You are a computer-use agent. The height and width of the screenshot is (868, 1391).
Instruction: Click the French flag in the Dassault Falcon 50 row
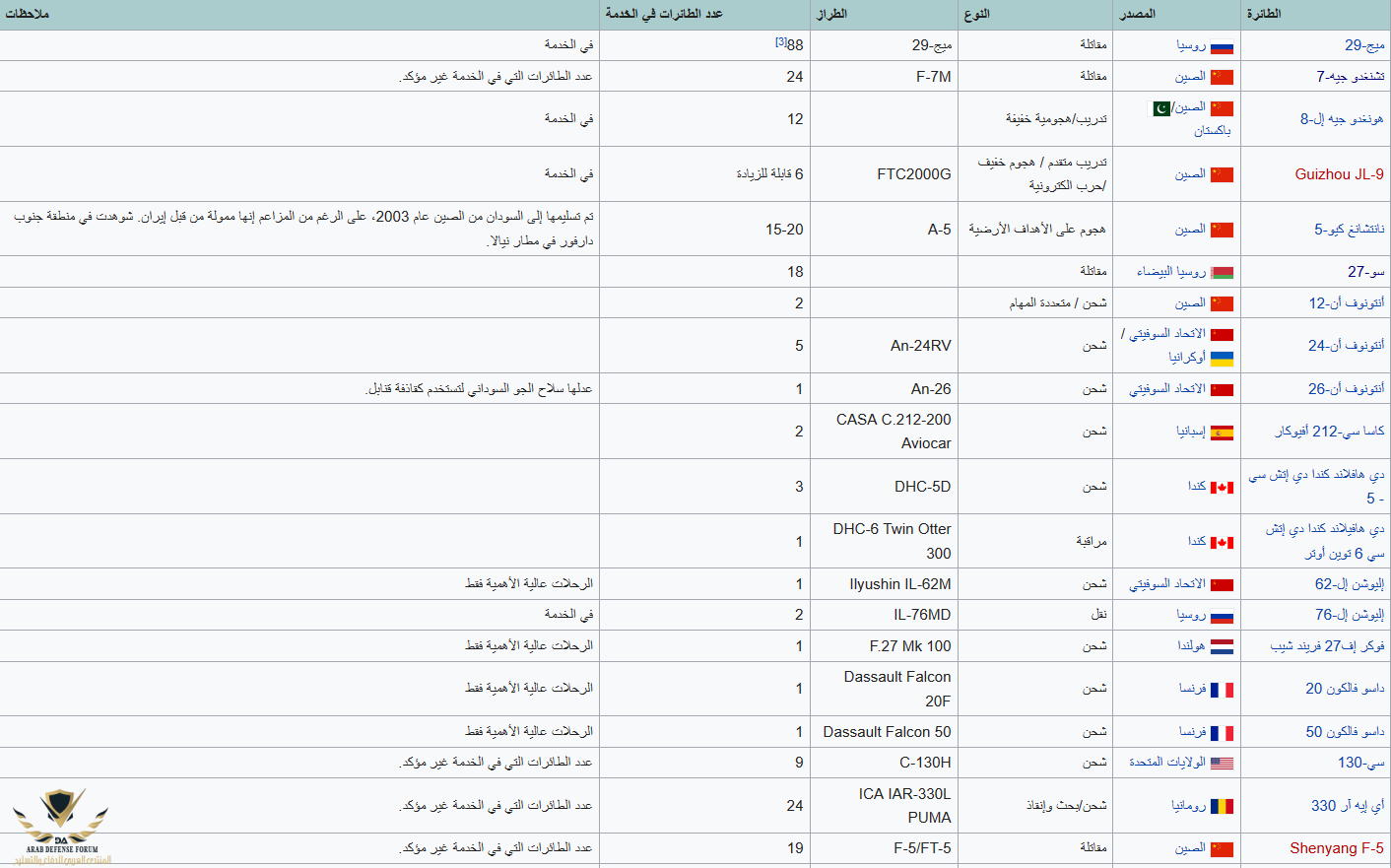(x=1222, y=733)
